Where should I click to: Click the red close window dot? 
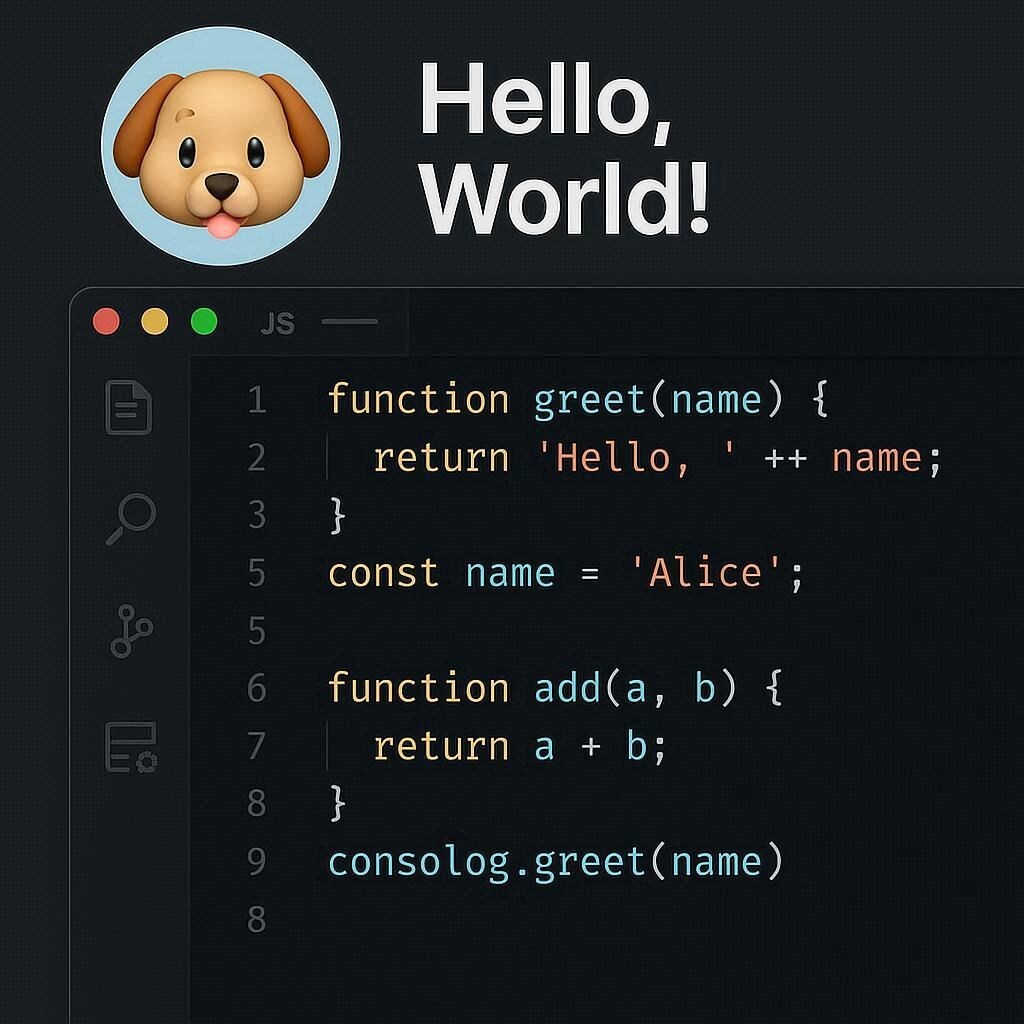106,321
